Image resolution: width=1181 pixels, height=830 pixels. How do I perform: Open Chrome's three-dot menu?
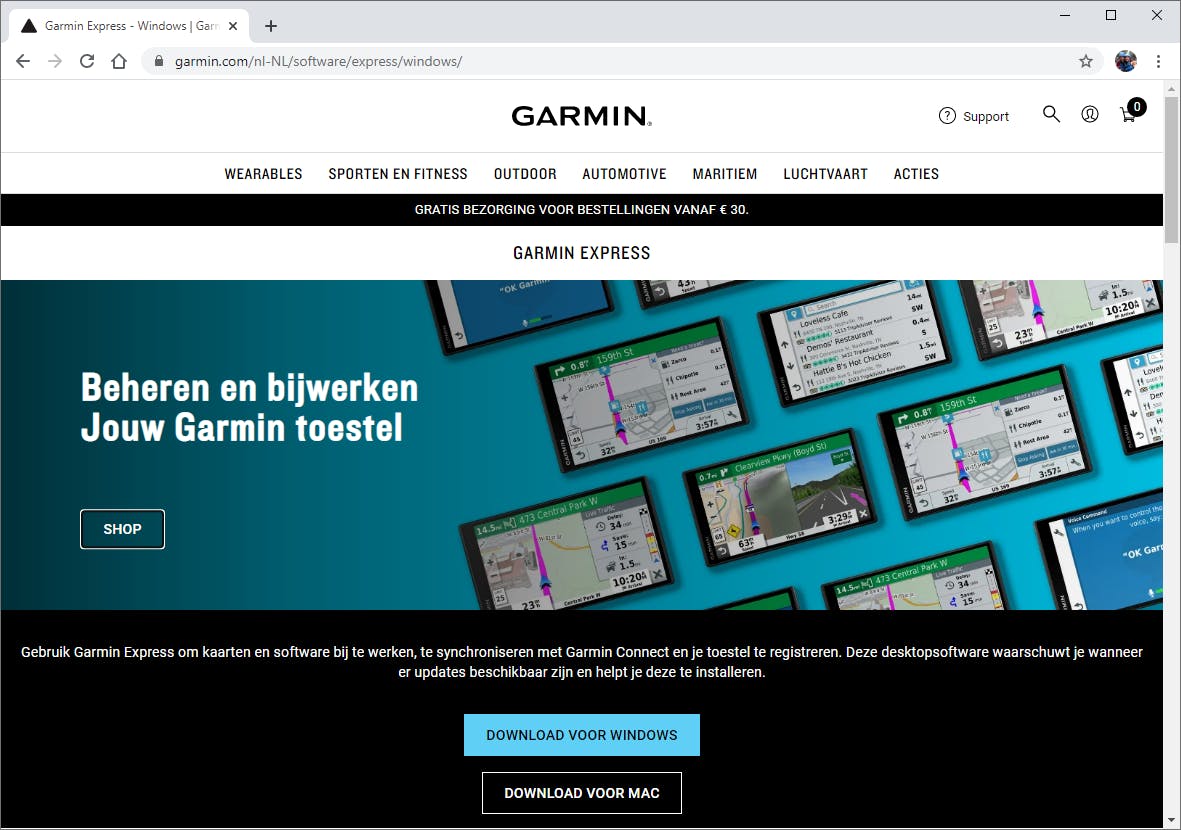click(x=1158, y=61)
